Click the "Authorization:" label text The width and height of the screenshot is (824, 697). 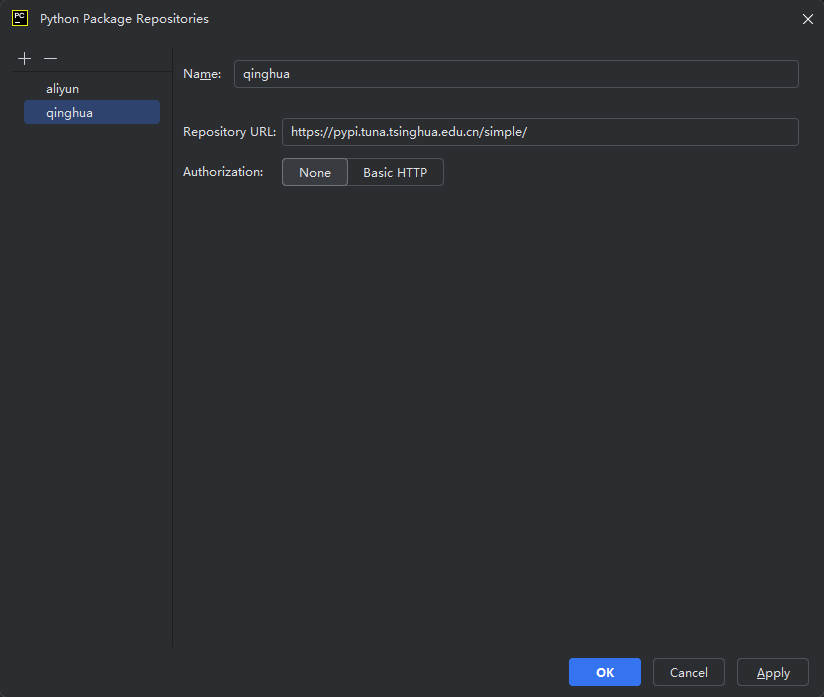[223, 172]
